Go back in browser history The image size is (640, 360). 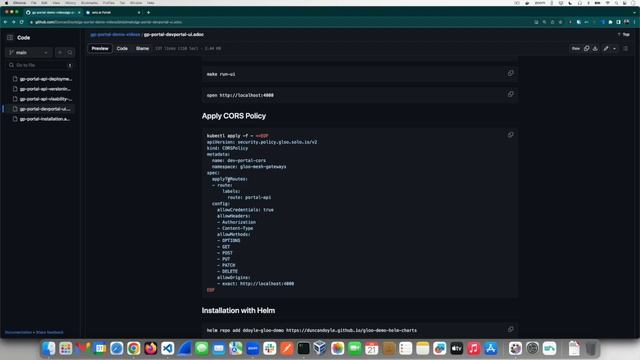(x=5, y=22)
